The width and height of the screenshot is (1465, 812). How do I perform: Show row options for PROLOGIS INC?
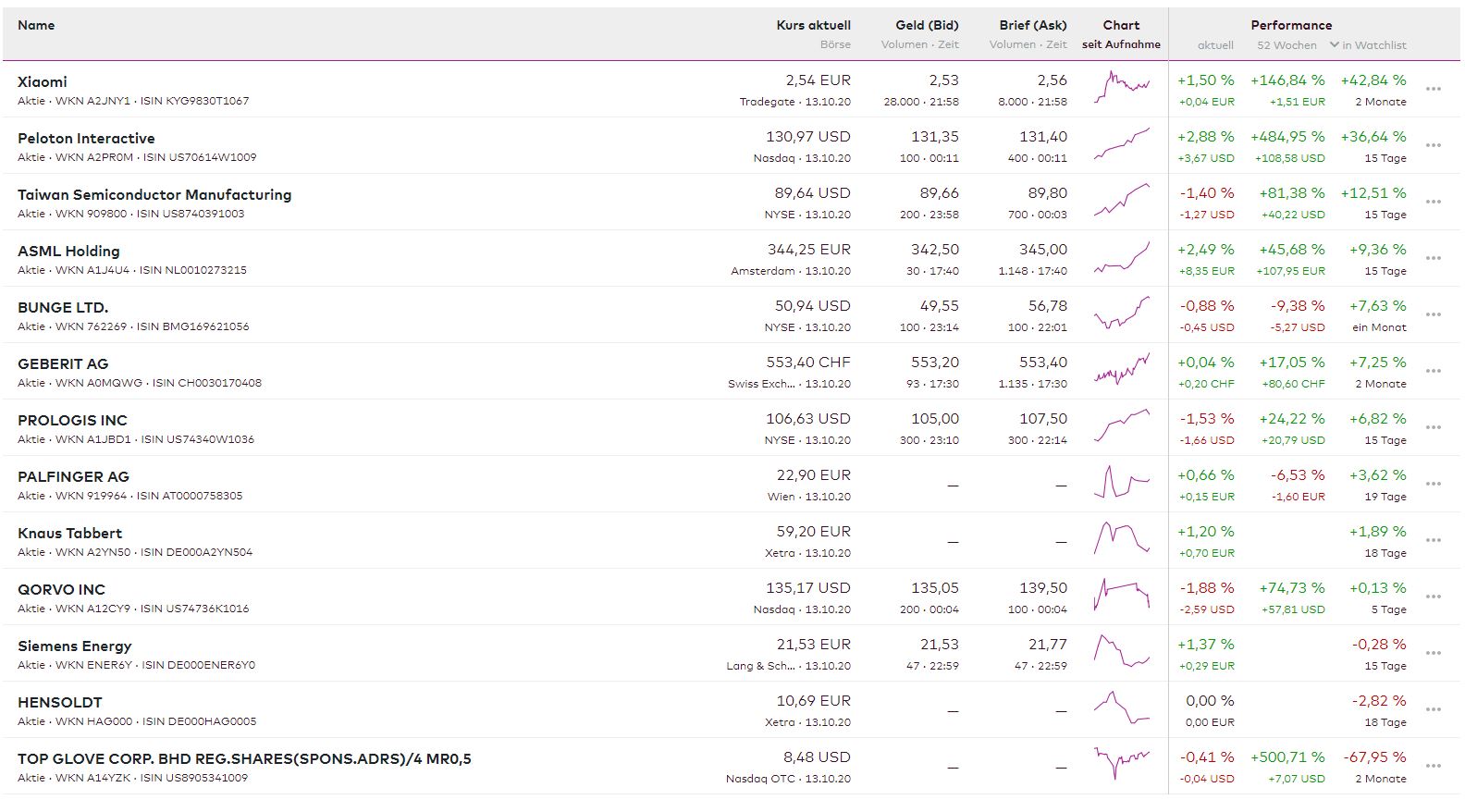1433,428
